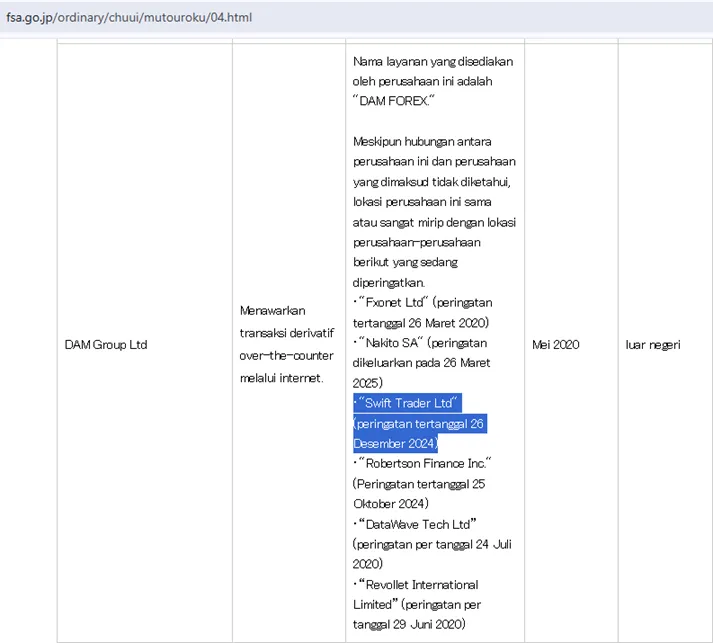Click the "DAM FOREX" service name text

[x=394, y=101]
